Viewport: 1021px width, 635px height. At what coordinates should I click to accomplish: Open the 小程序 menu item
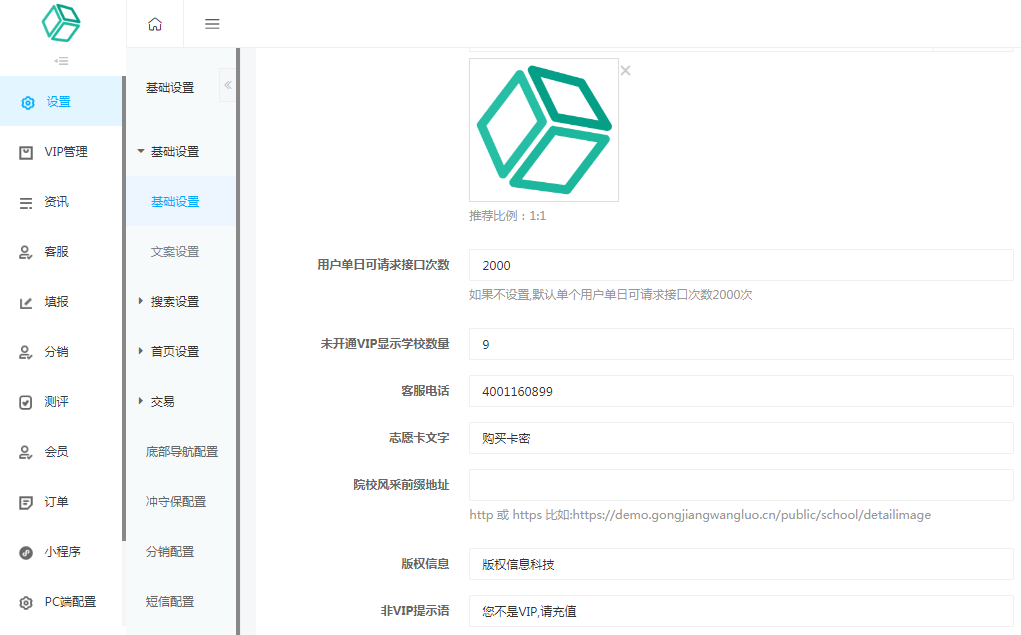61,552
